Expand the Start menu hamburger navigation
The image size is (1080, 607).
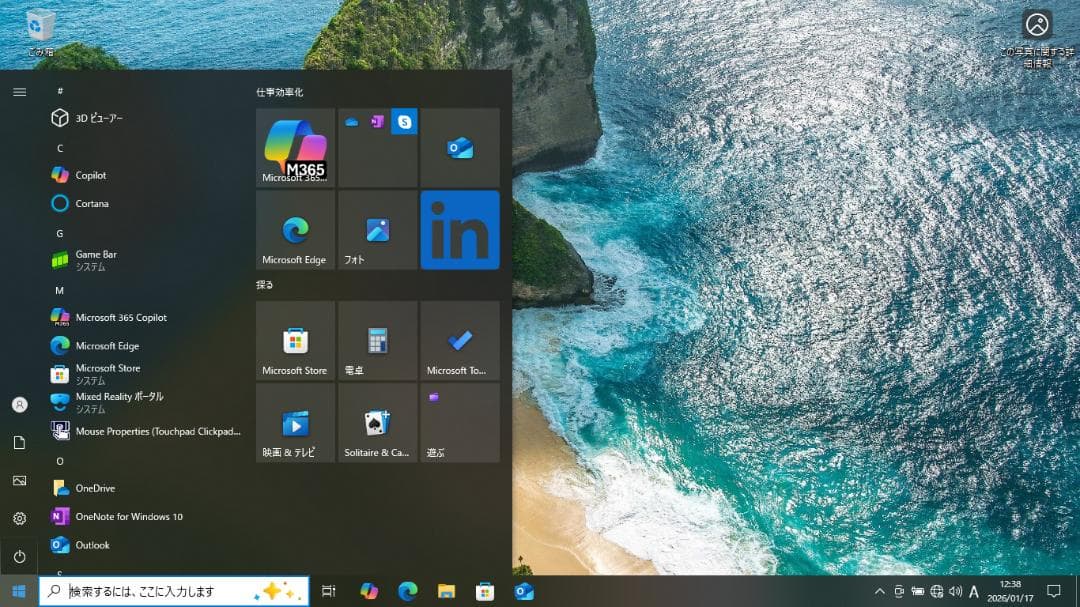click(19, 91)
